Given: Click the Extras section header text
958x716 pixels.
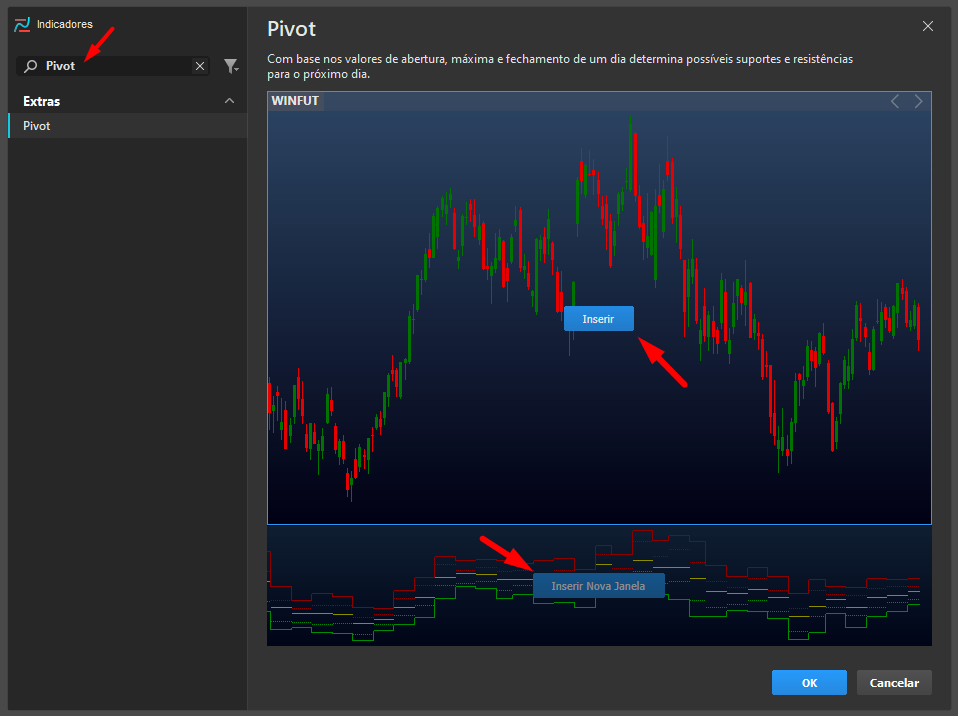Looking at the screenshot, I should (42, 101).
